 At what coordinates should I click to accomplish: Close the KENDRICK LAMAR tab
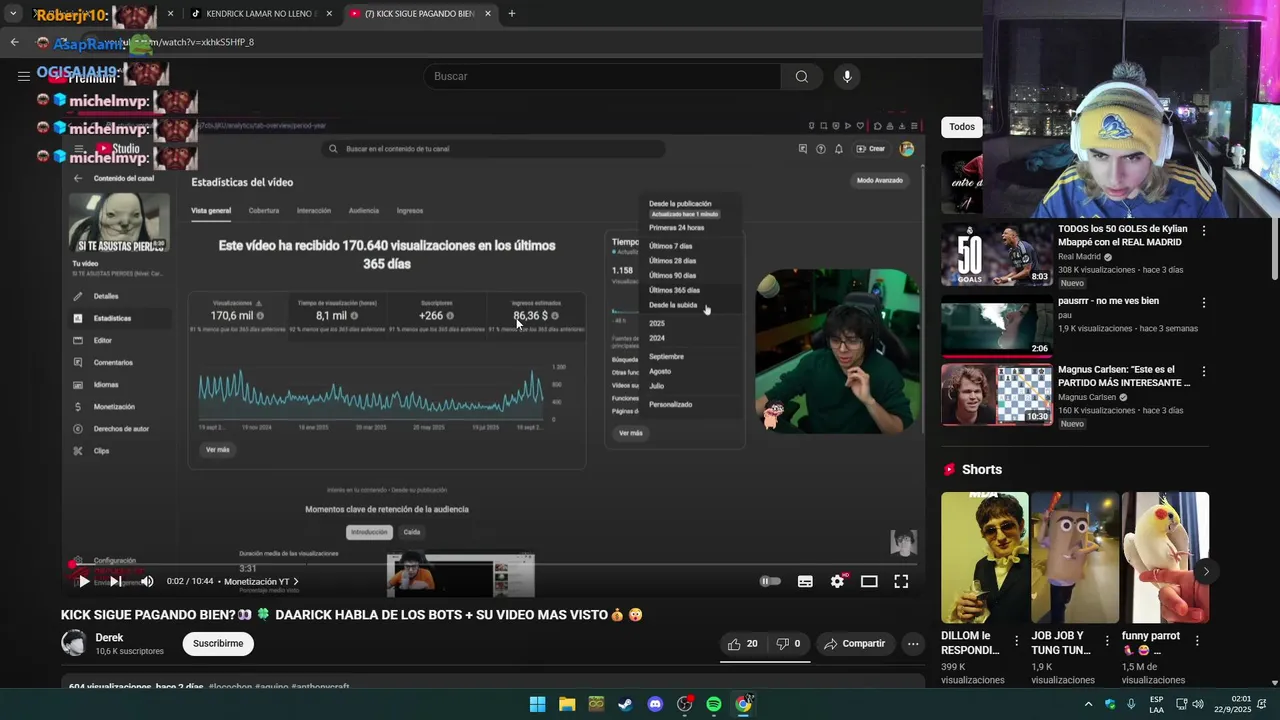(329, 14)
